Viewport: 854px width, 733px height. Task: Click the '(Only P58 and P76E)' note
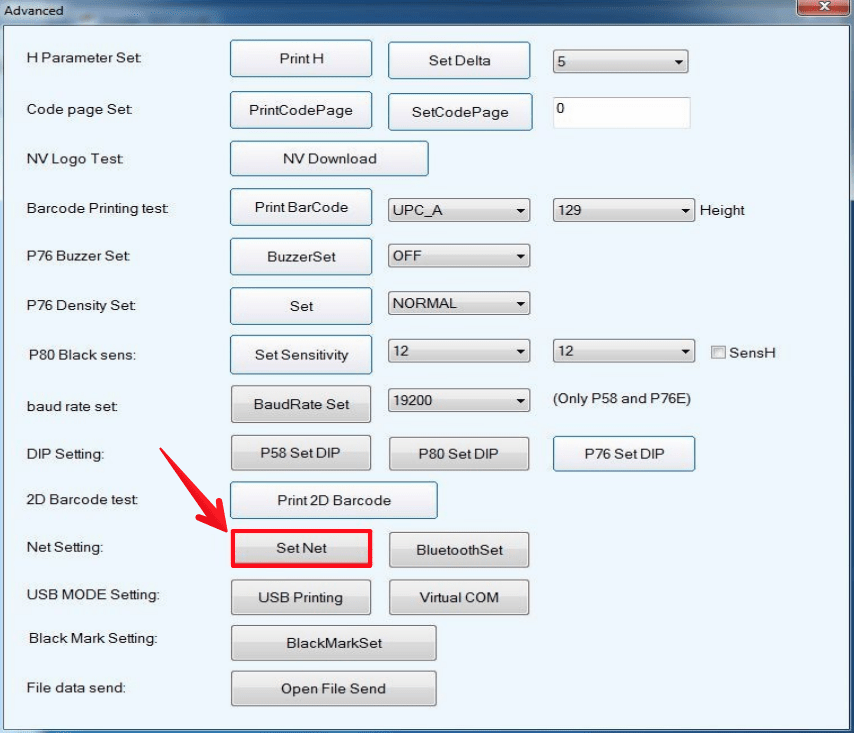point(622,399)
